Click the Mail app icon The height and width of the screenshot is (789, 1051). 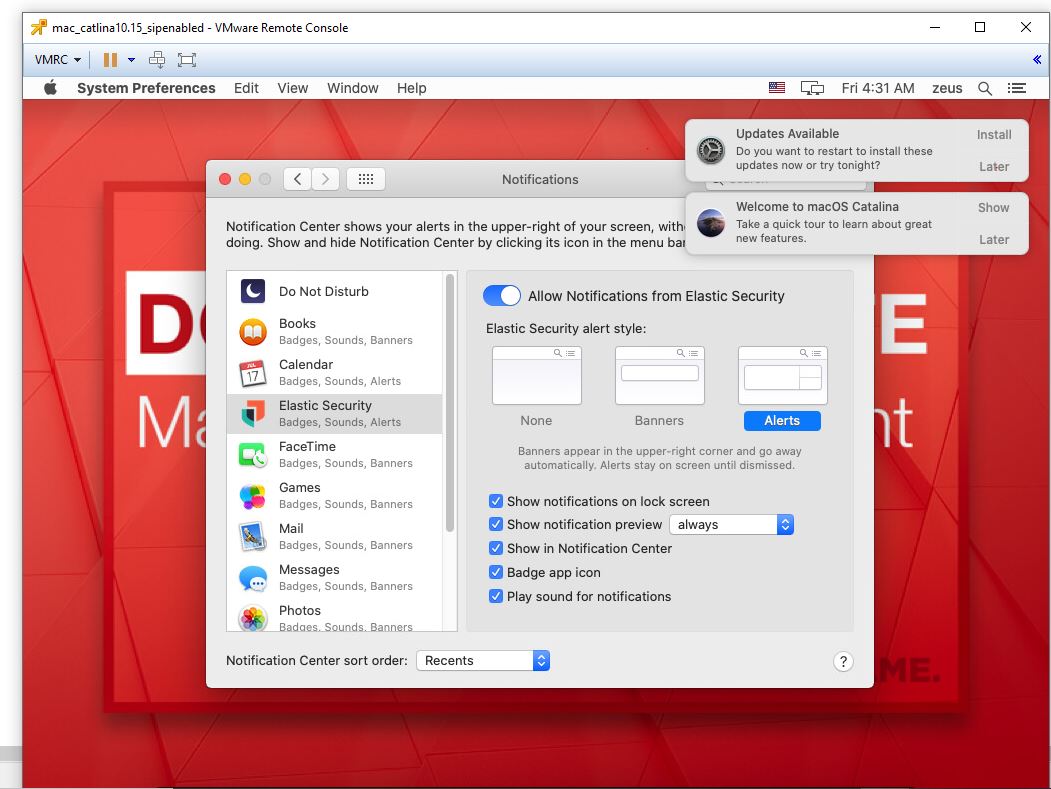tap(251, 536)
